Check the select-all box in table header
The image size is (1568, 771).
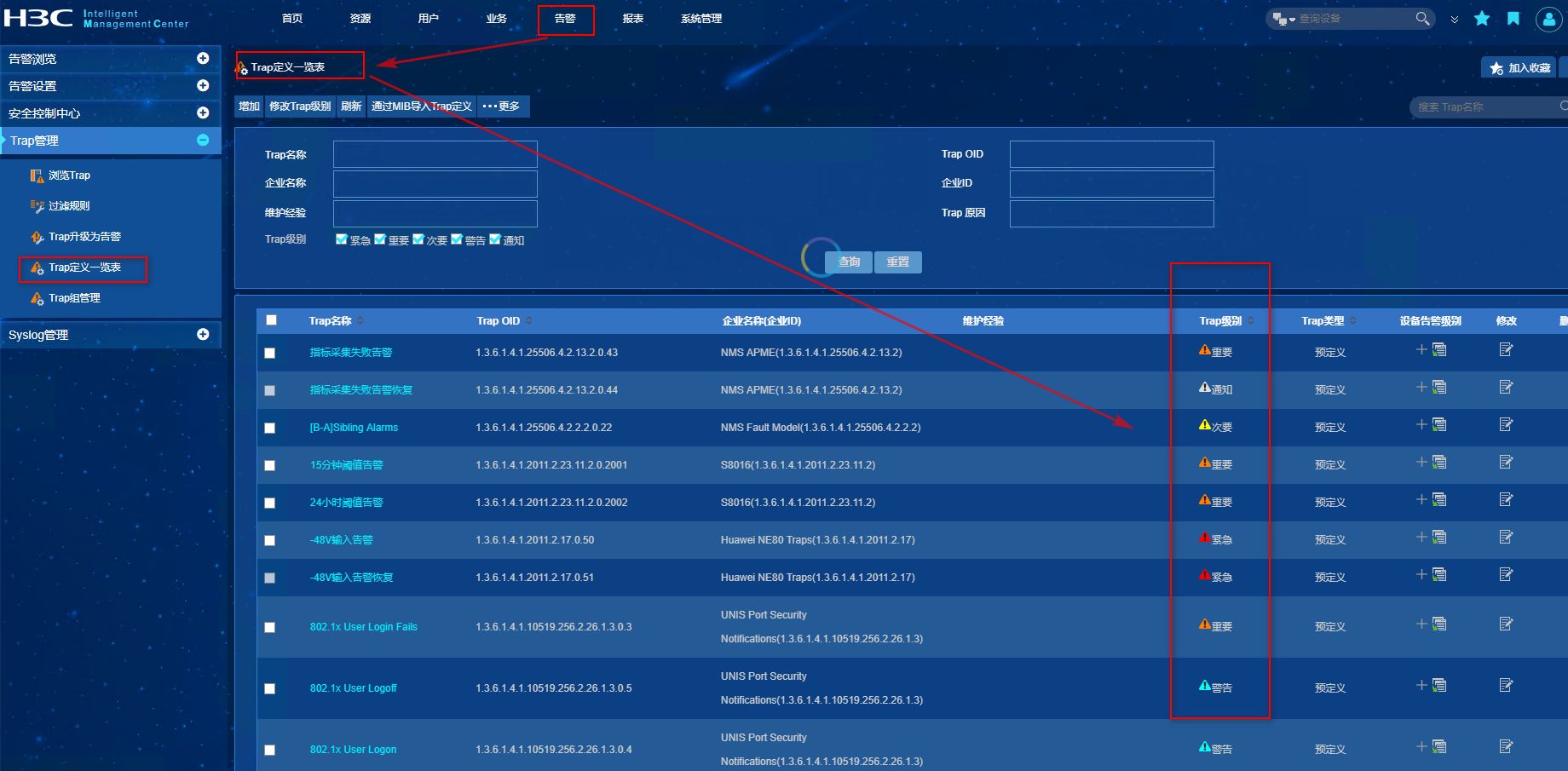(x=271, y=320)
